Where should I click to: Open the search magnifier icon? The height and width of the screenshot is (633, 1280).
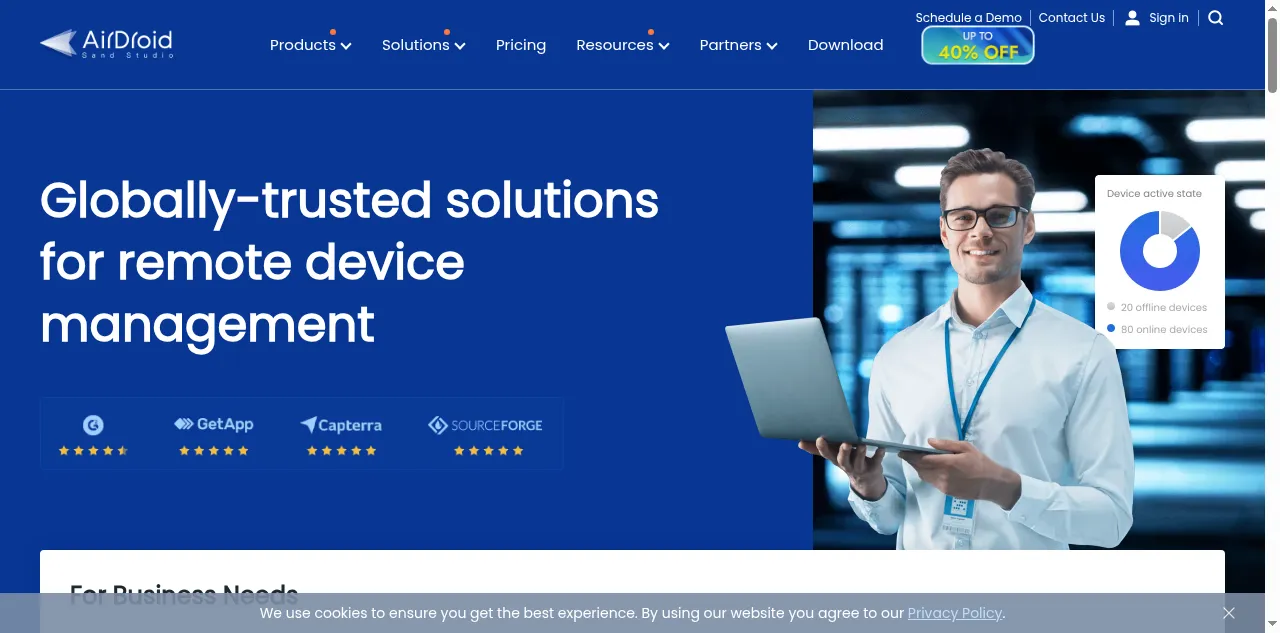[1215, 18]
